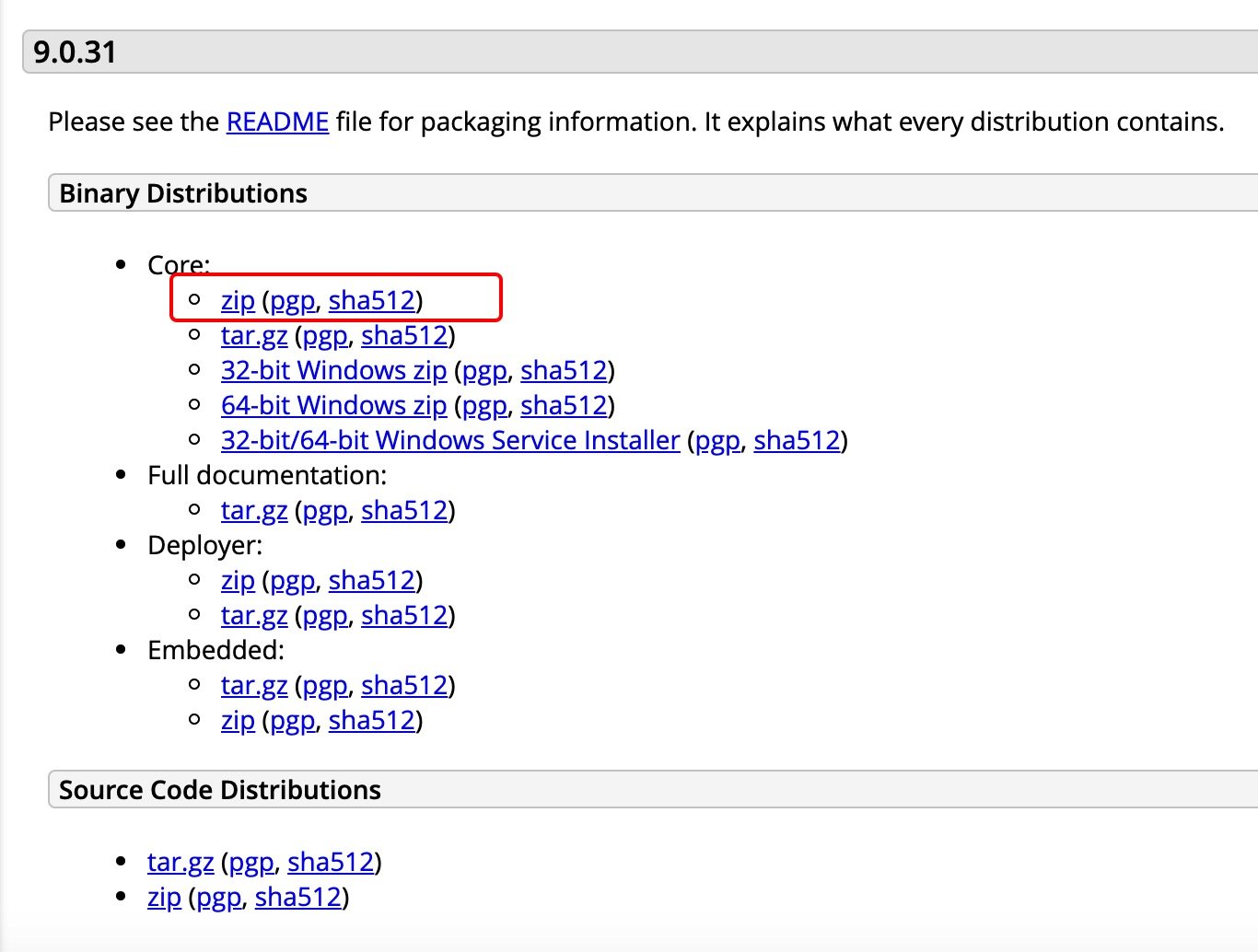1258x952 pixels.
Task: Open sha512 for Deployer tar.gz
Action: (404, 615)
